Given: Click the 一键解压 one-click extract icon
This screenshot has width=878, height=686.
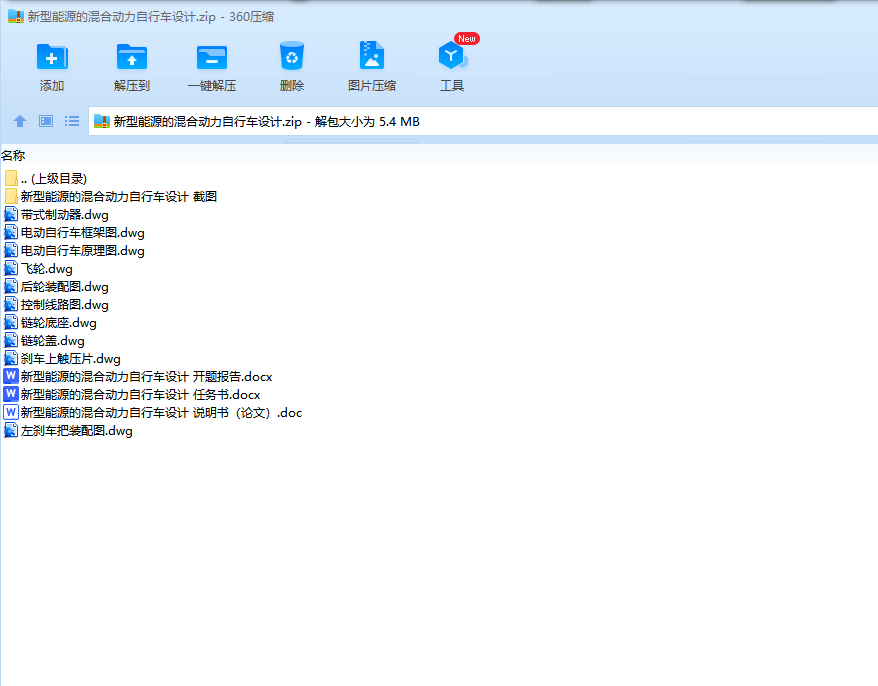Looking at the screenshot, I should [212, 57].
